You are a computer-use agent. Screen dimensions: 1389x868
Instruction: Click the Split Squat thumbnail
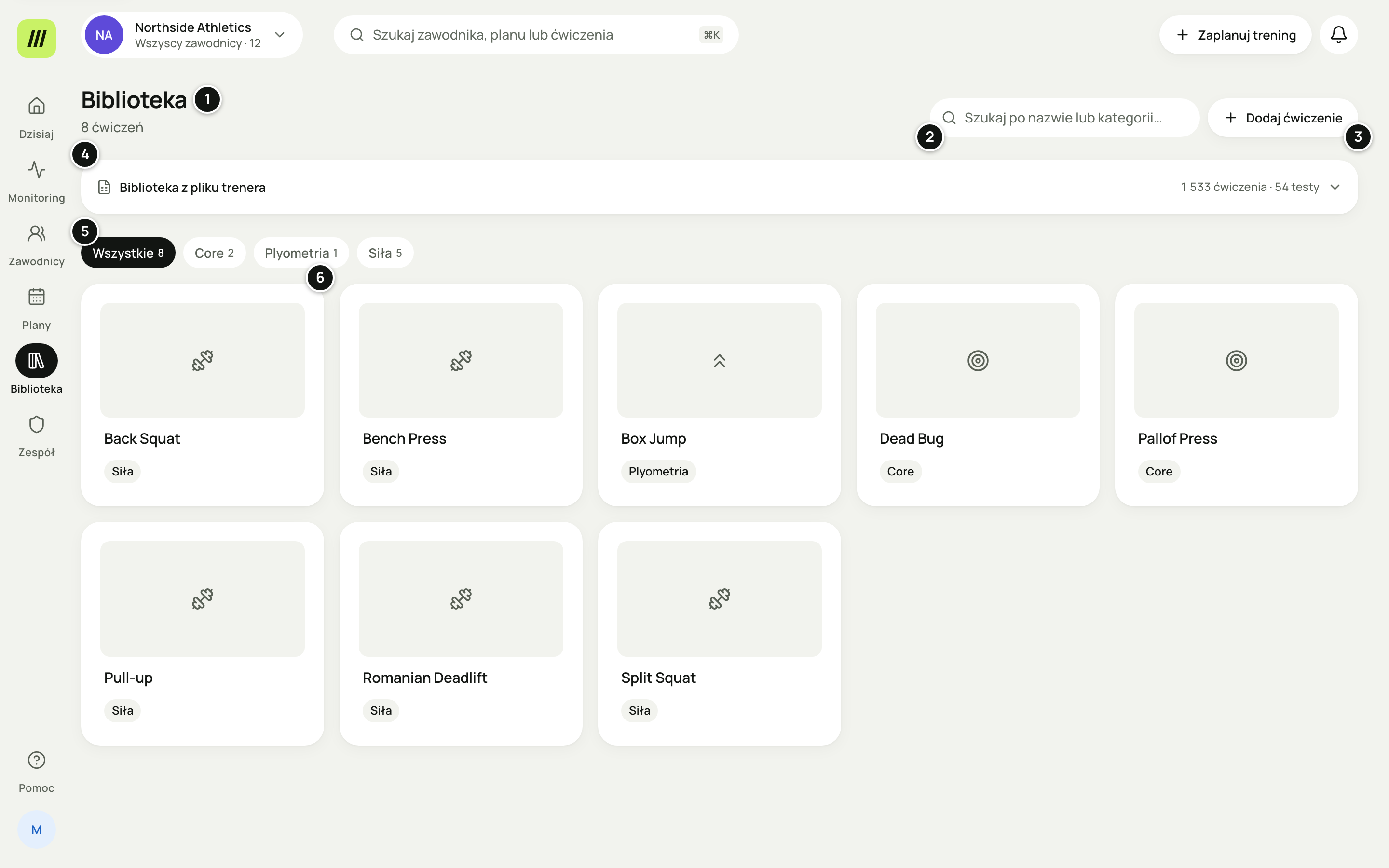[x=719, y=599]
